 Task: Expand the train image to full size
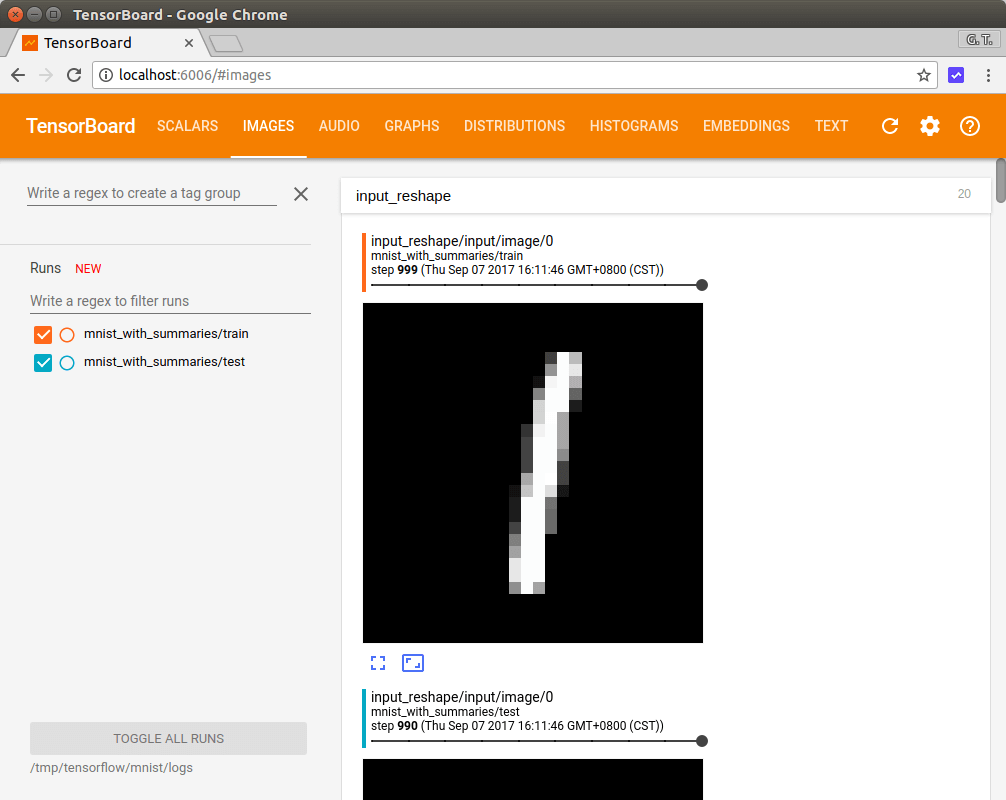click(x=377, y=662)
